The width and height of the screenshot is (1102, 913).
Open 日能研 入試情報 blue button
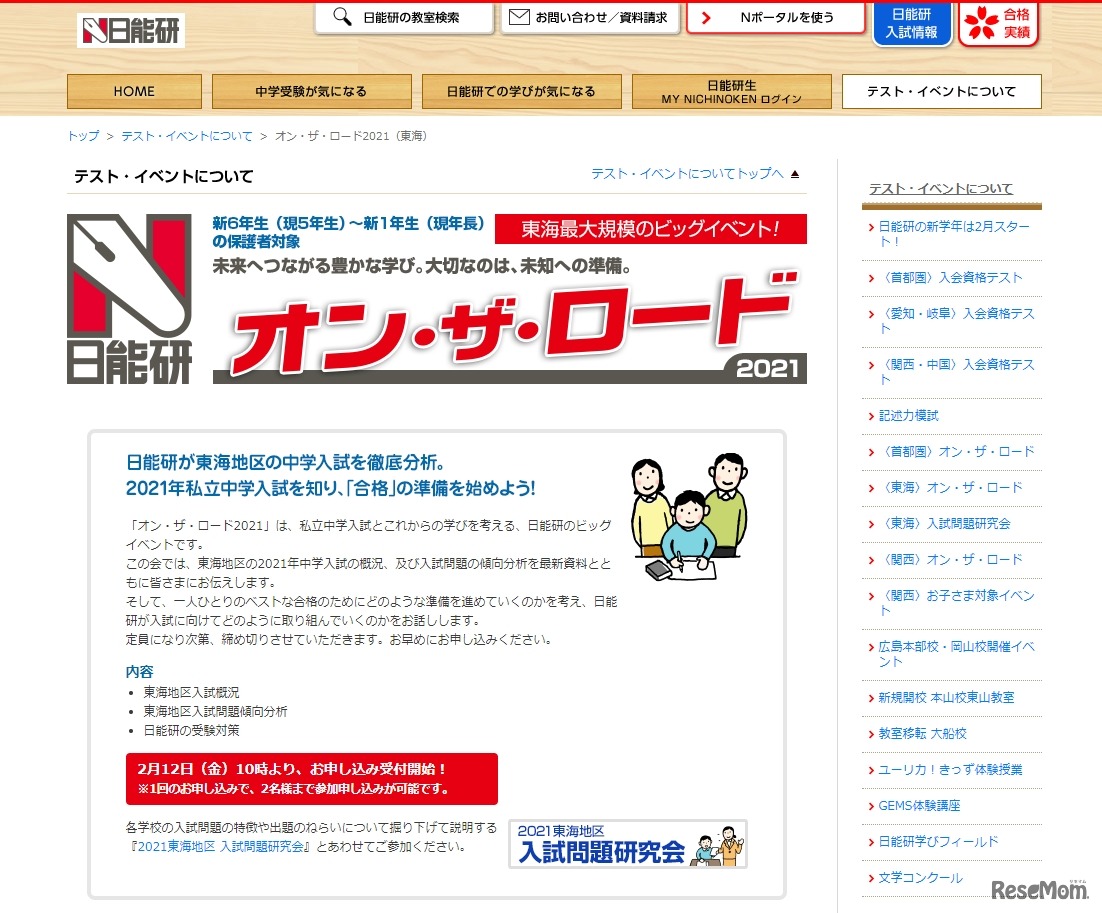point(912,23)
